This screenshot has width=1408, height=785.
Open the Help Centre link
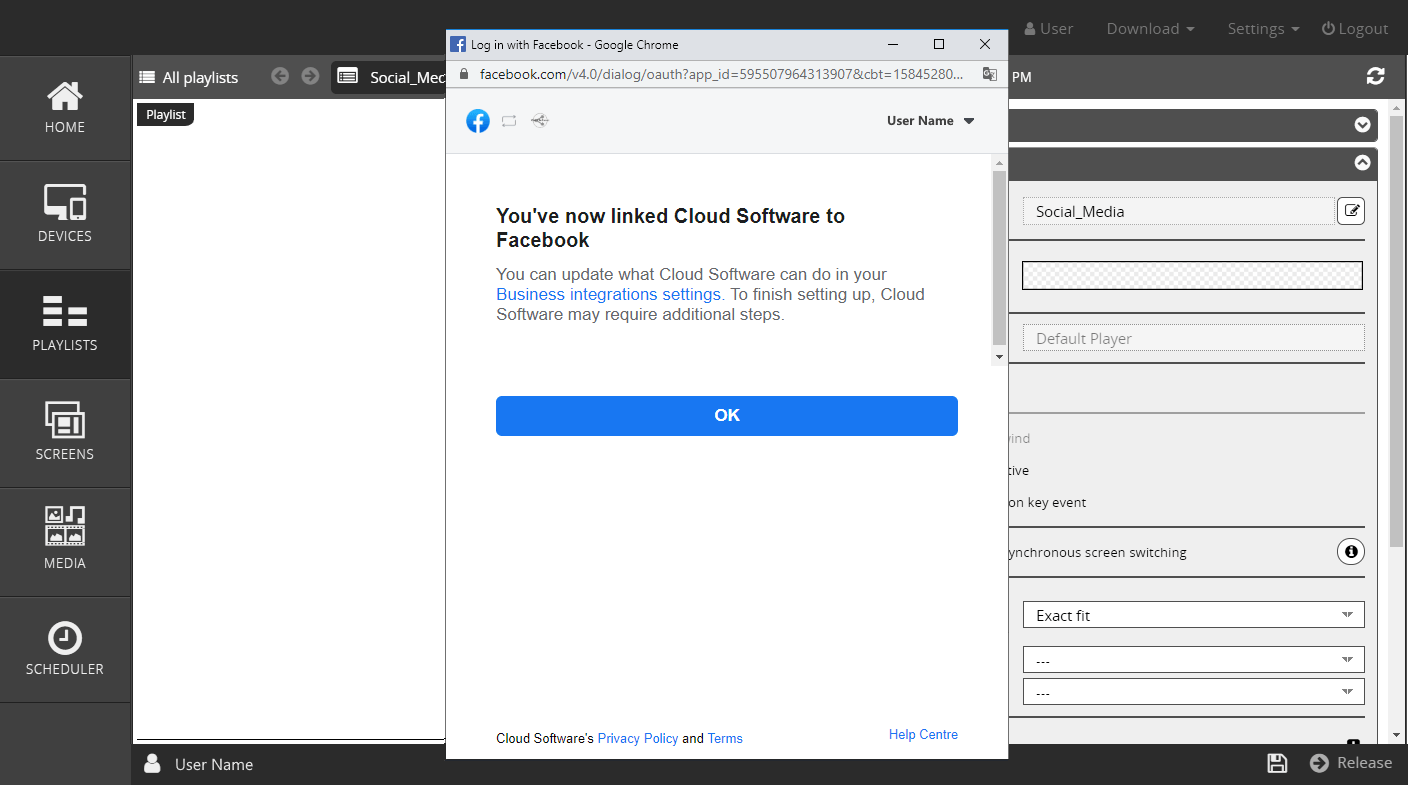923,734
